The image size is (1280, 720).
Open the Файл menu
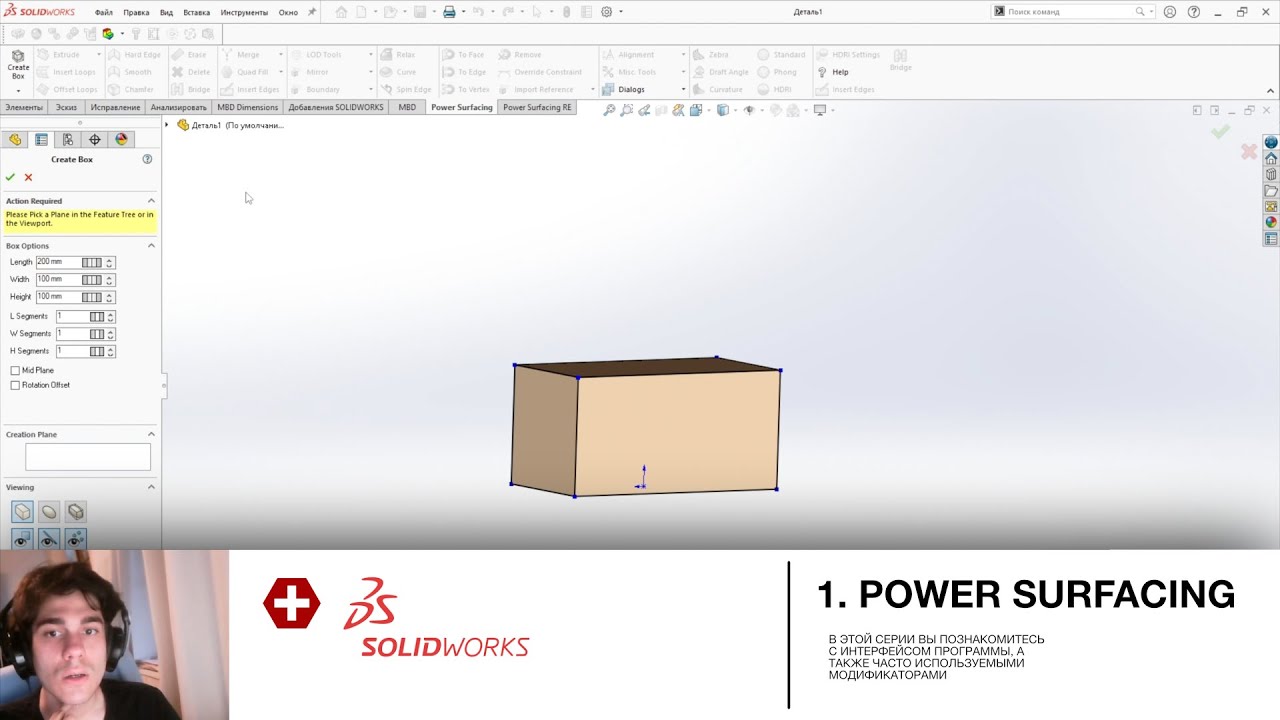104,12
